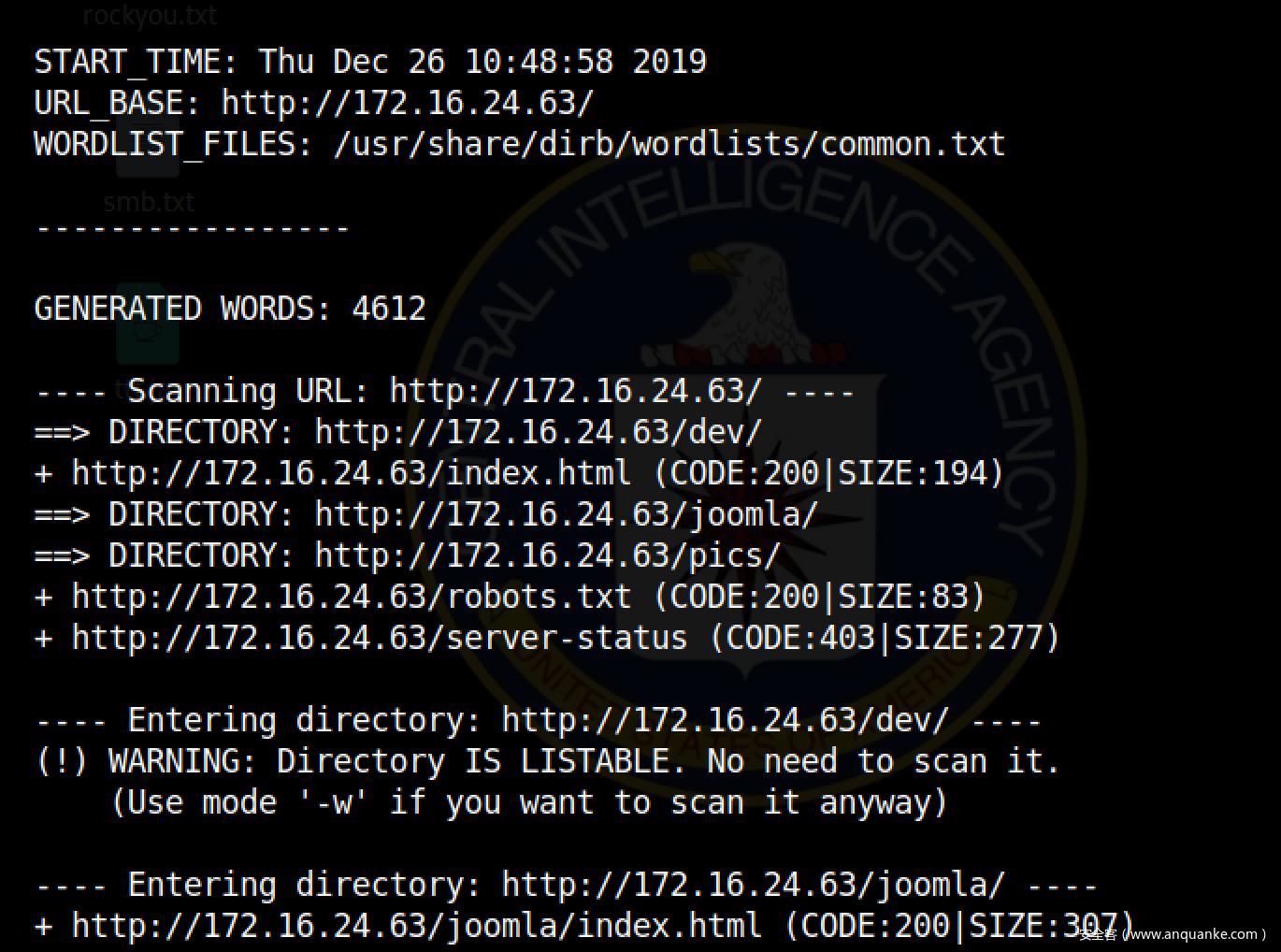Open the Scanning URL address
Screen dimensions: 1281x952
pyautogui.click(x=575, y=391)
